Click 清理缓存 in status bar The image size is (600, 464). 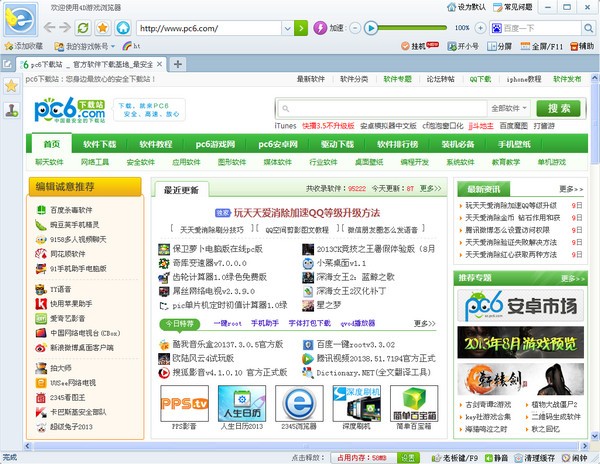(534, 458)
